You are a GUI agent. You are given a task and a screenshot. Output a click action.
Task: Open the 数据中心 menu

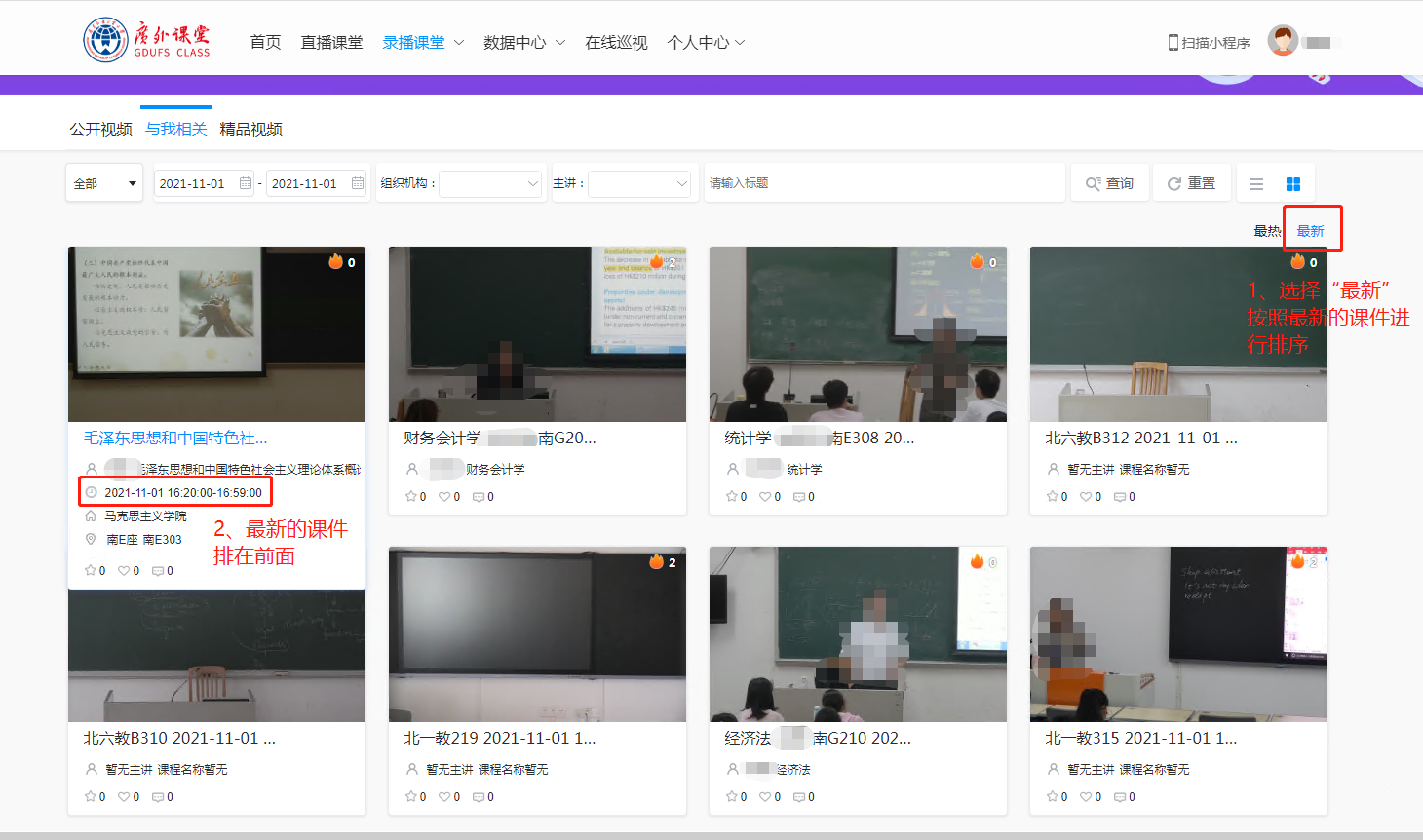coord(523,43)
